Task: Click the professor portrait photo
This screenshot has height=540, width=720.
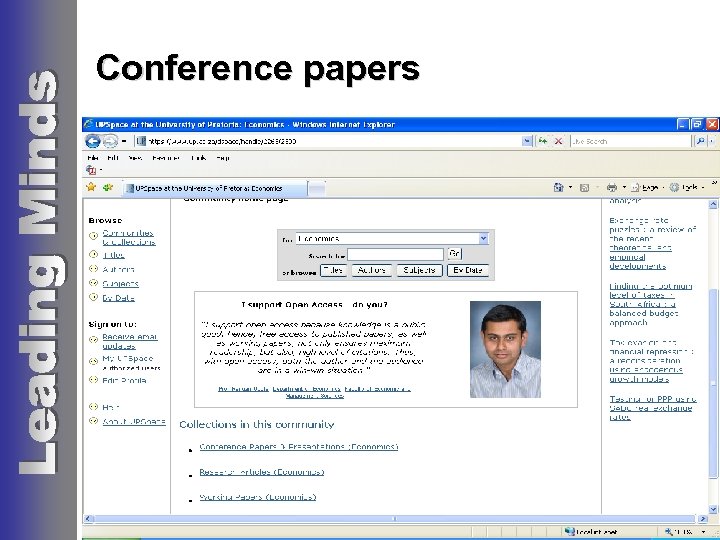Action: pyautogui.click(x=505, y=349)
